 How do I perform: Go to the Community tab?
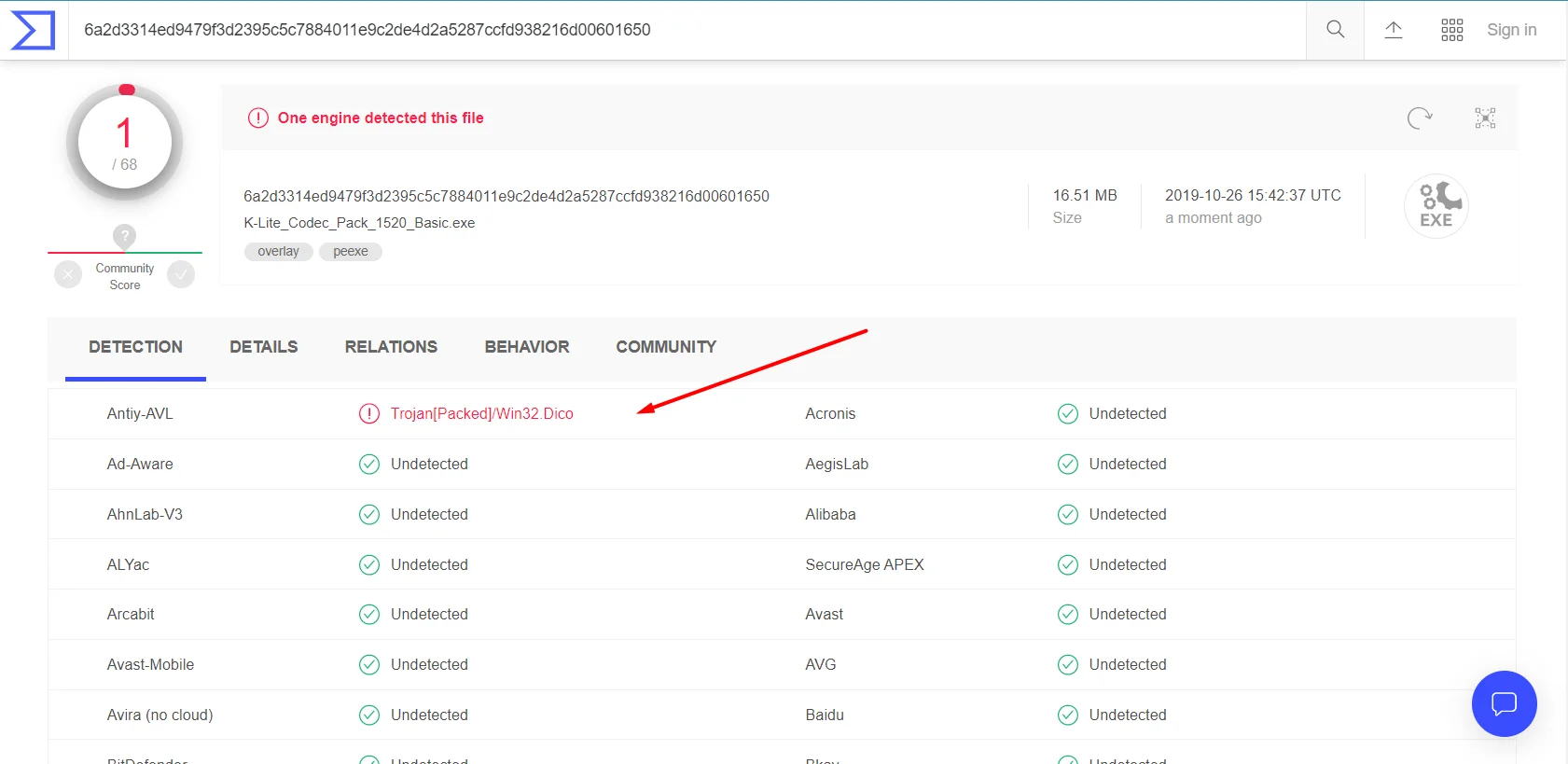tap(666, 347)
